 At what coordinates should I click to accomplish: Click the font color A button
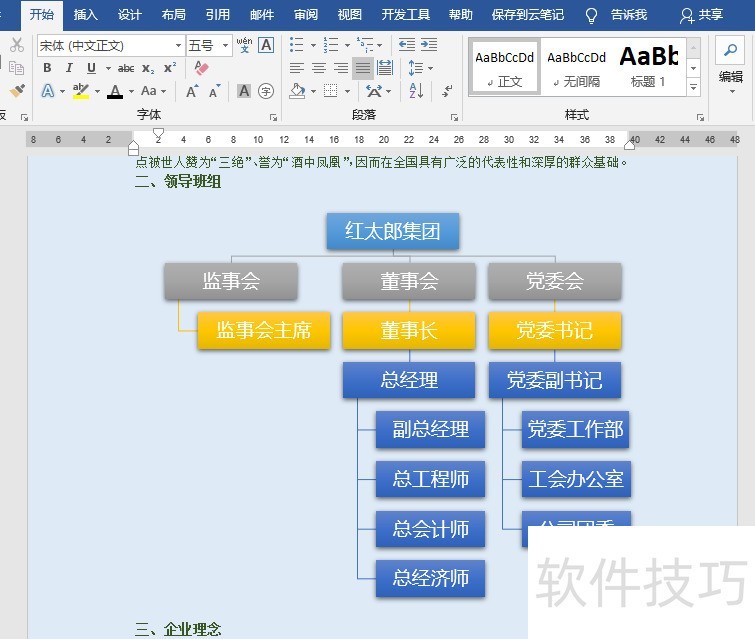(x=115, y=91)
